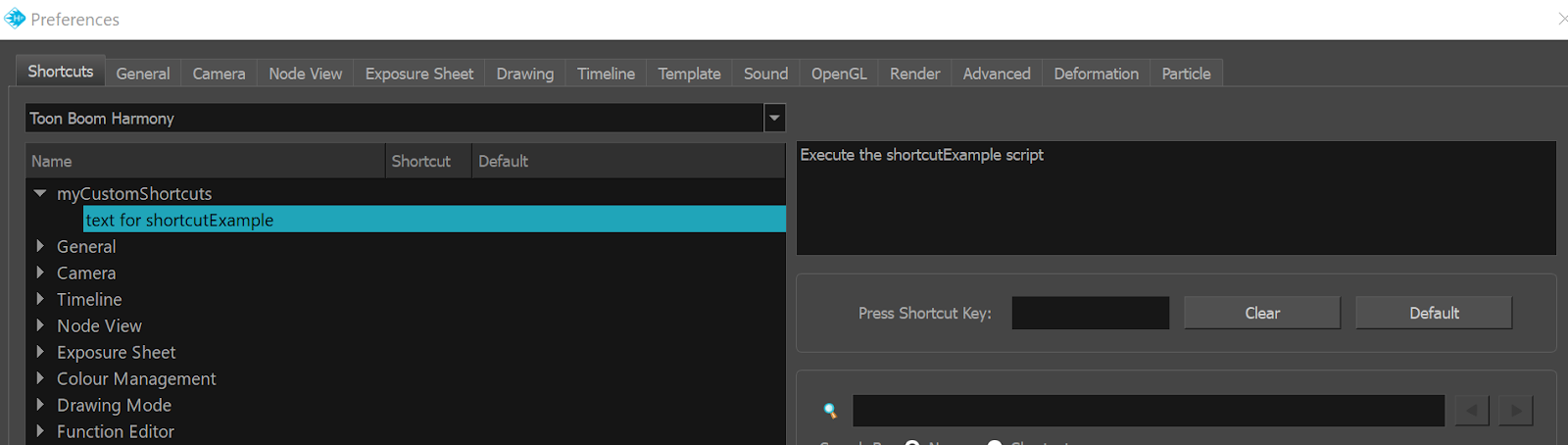Collapse the myCustomShortcuts group
This screenshot has height=445, width=1568.
(x=40, y=194)
